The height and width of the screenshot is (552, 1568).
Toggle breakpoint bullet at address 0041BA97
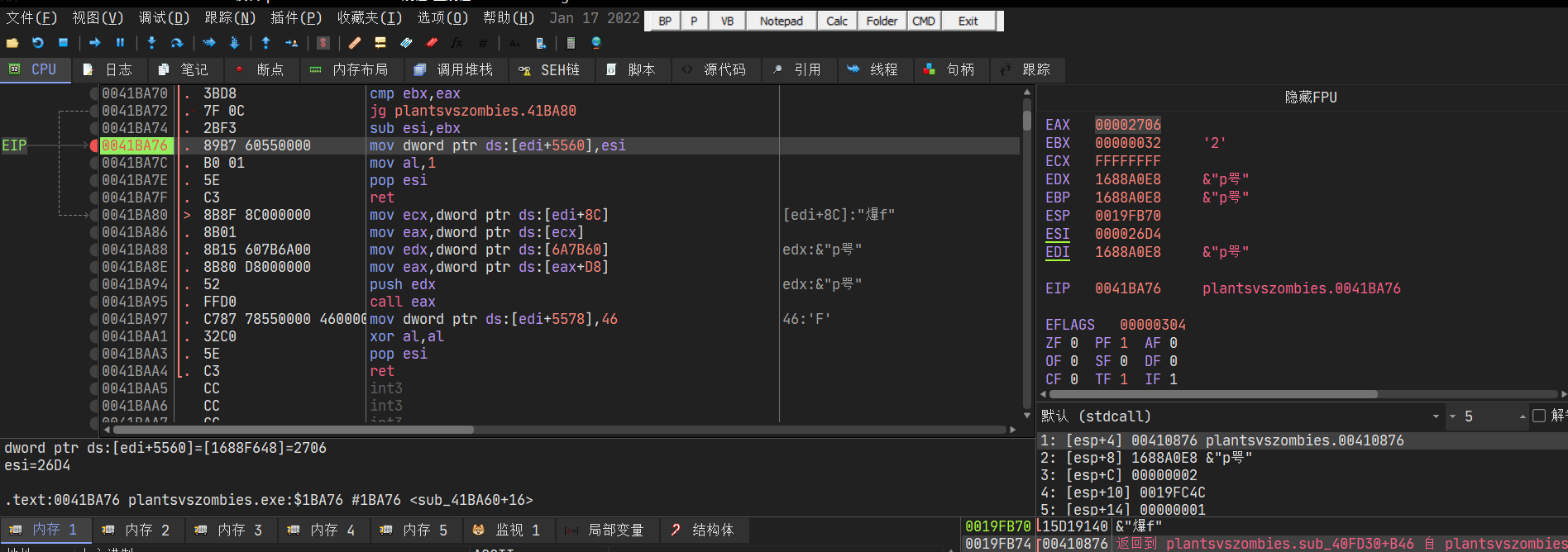(94, 320)
